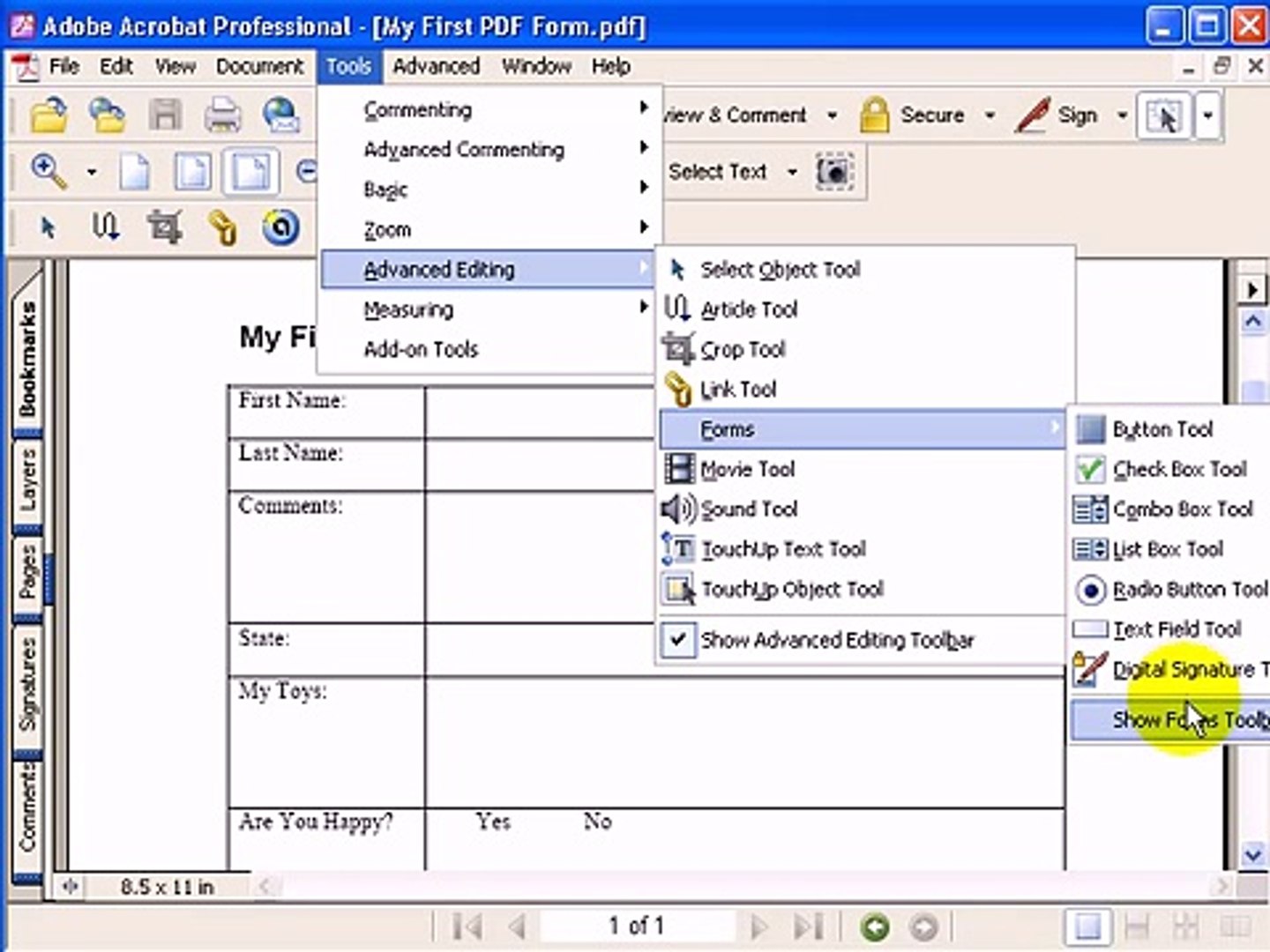Image resolution: width=1270 pixels, height=952 pixels.
Task: Click Link Tool icon in editing toolbar
Action: click(222, 227)
